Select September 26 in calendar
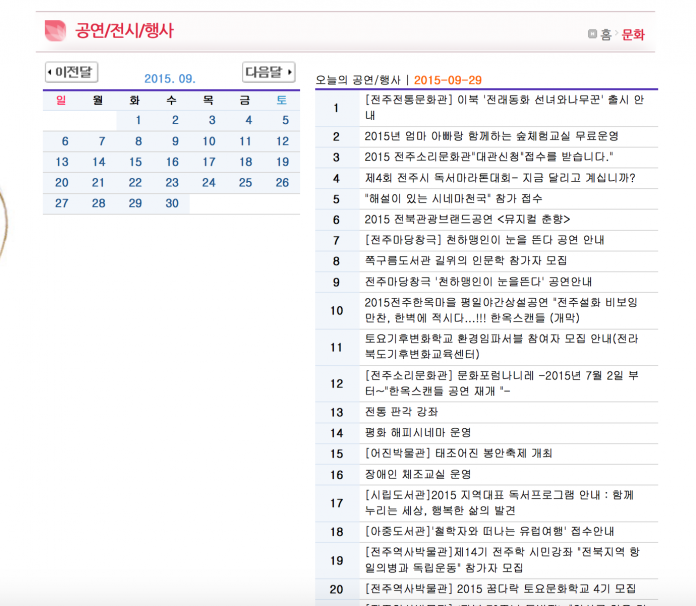 coord(282,182)
